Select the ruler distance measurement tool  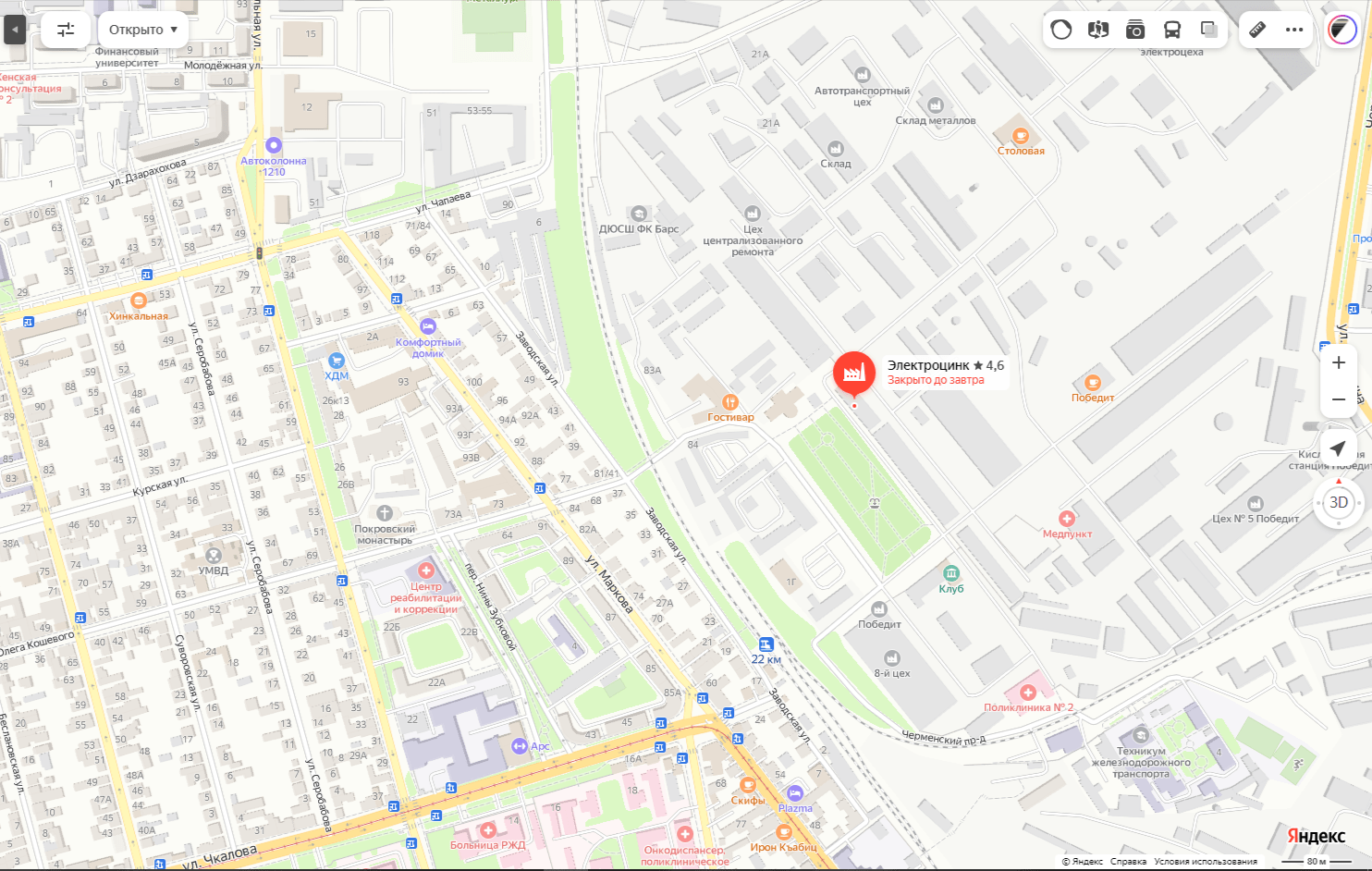click(x=1257, y=30)
